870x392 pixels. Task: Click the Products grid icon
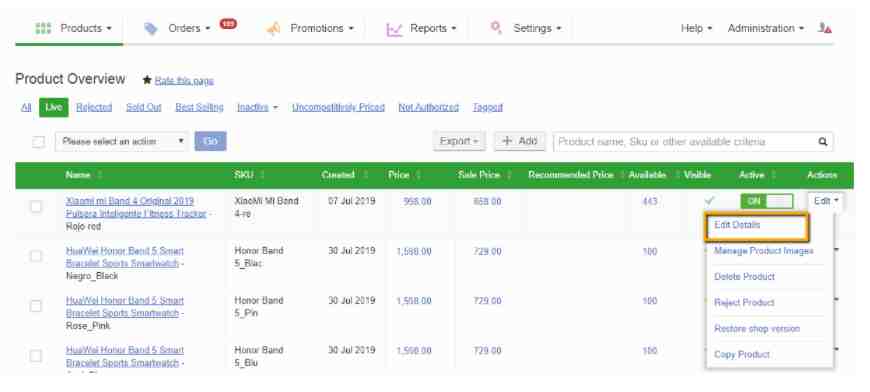(43, 28)
